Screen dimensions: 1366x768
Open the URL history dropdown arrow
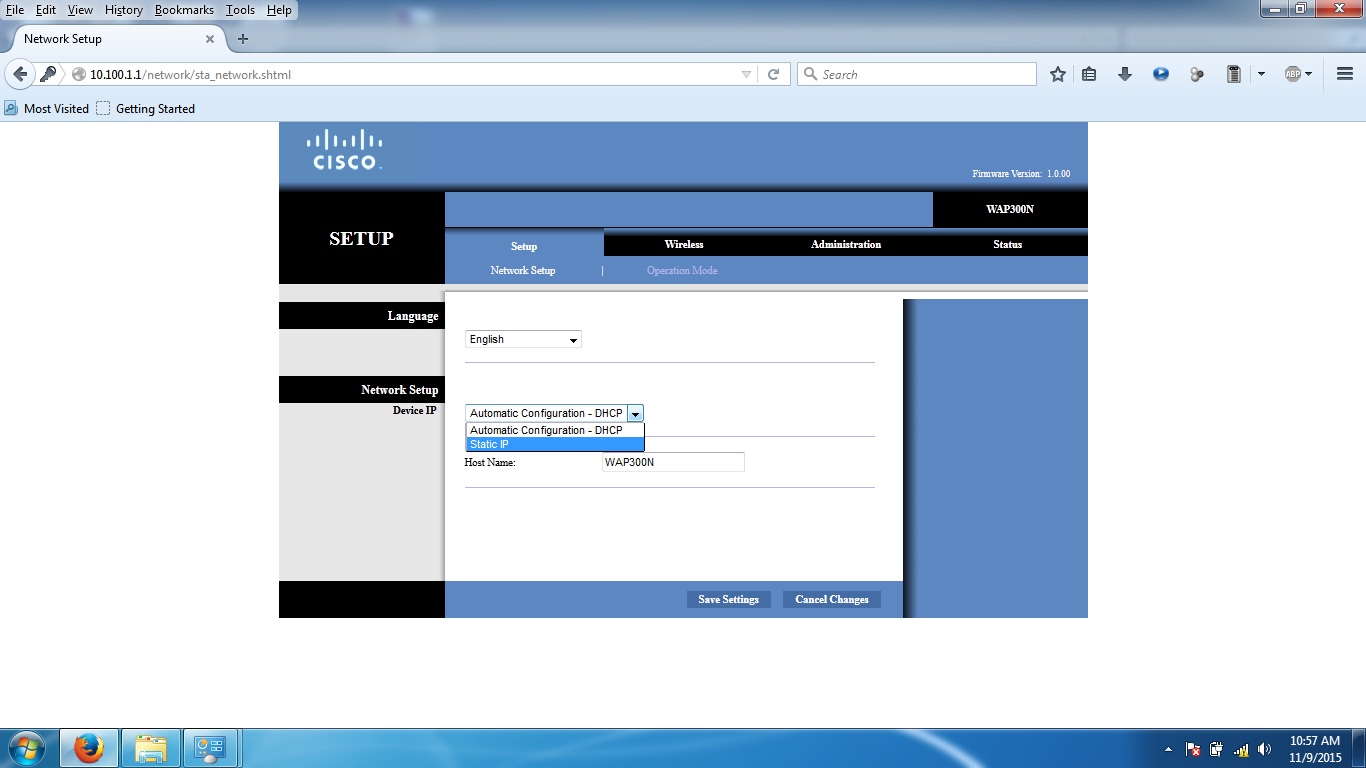[746, 74]
